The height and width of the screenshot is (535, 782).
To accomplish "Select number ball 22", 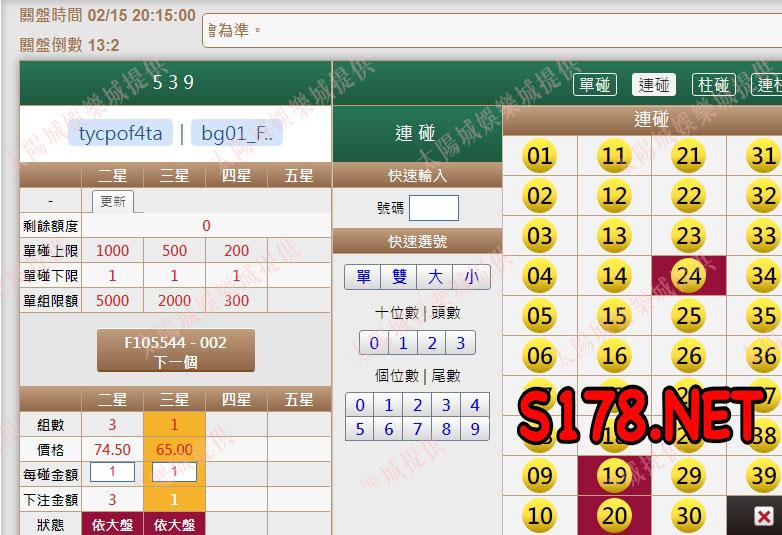I will [689, 196].
